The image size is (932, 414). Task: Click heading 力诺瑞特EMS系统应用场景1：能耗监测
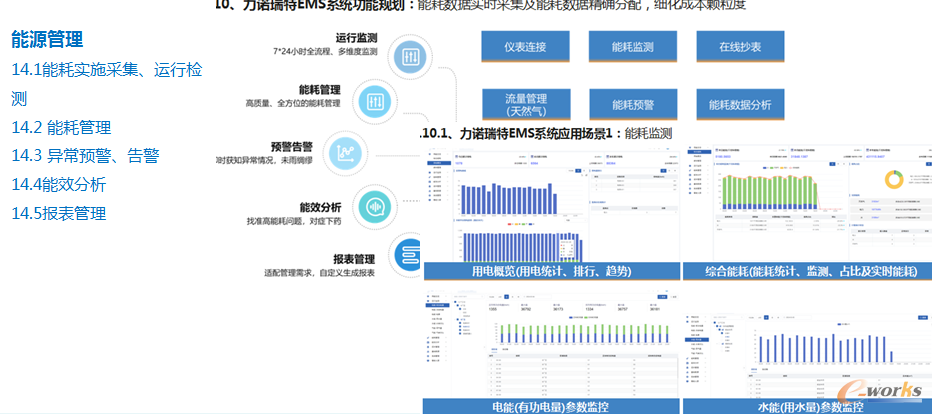pyautogui.click(x=545, y=133)
